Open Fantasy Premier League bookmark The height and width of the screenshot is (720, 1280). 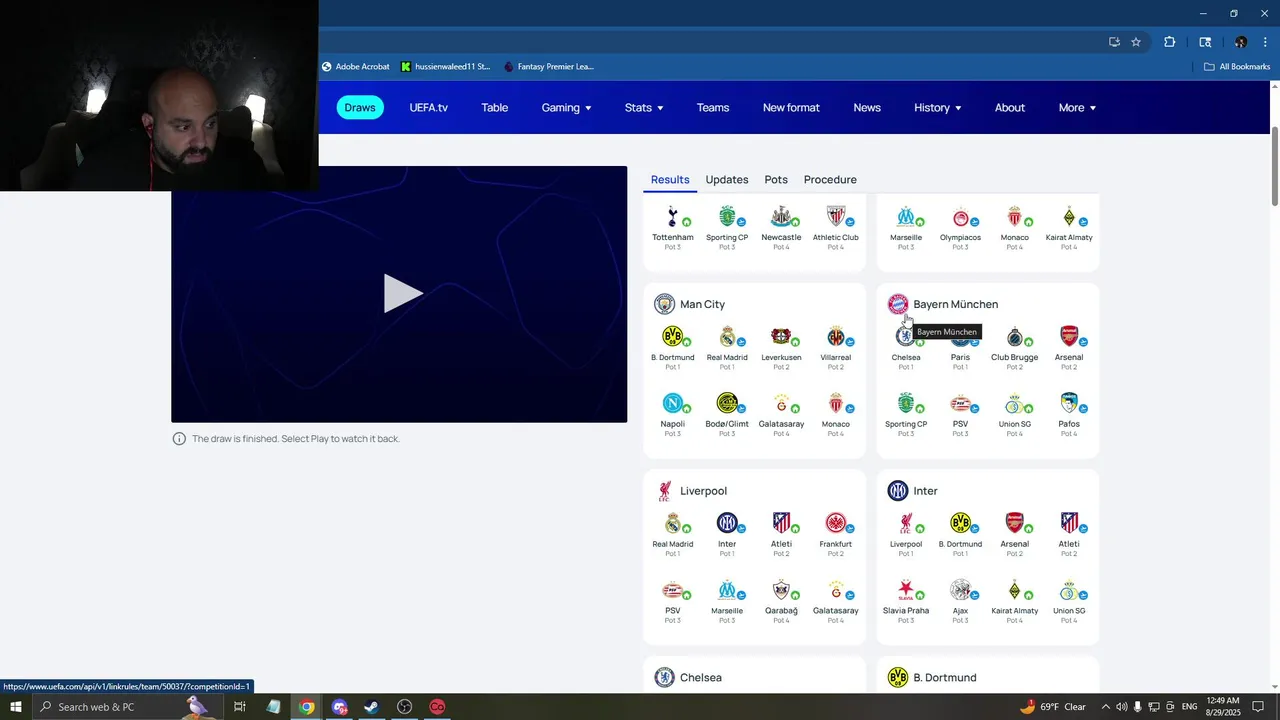549,67
